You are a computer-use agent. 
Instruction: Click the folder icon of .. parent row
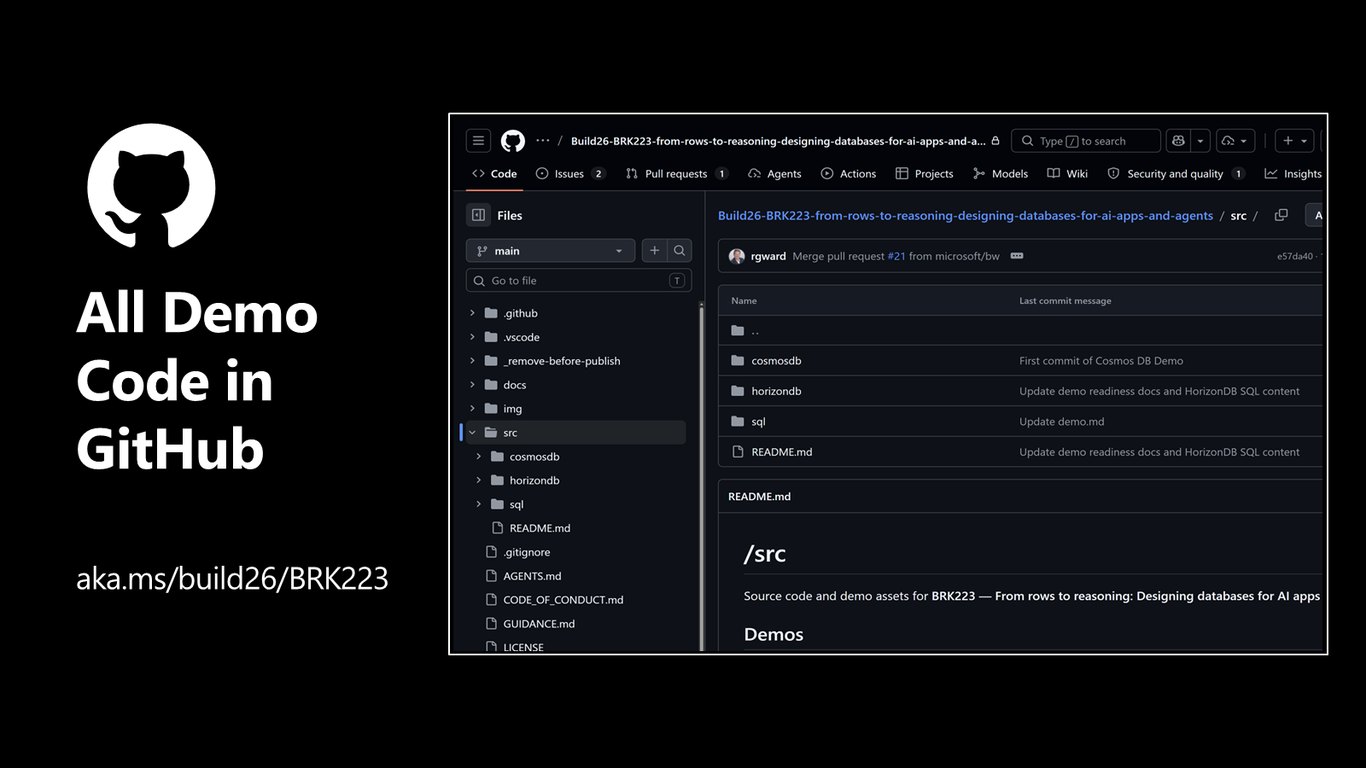737,331
